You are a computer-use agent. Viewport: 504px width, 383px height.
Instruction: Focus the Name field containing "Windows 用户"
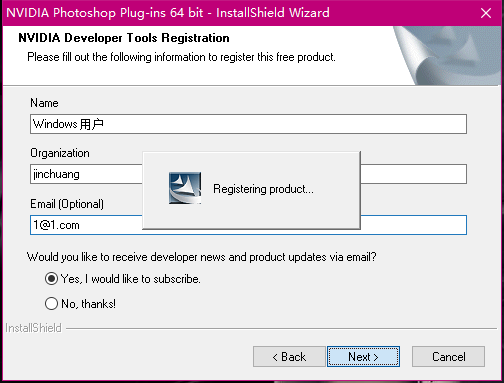pyautogui.click(x=248, y=124)
